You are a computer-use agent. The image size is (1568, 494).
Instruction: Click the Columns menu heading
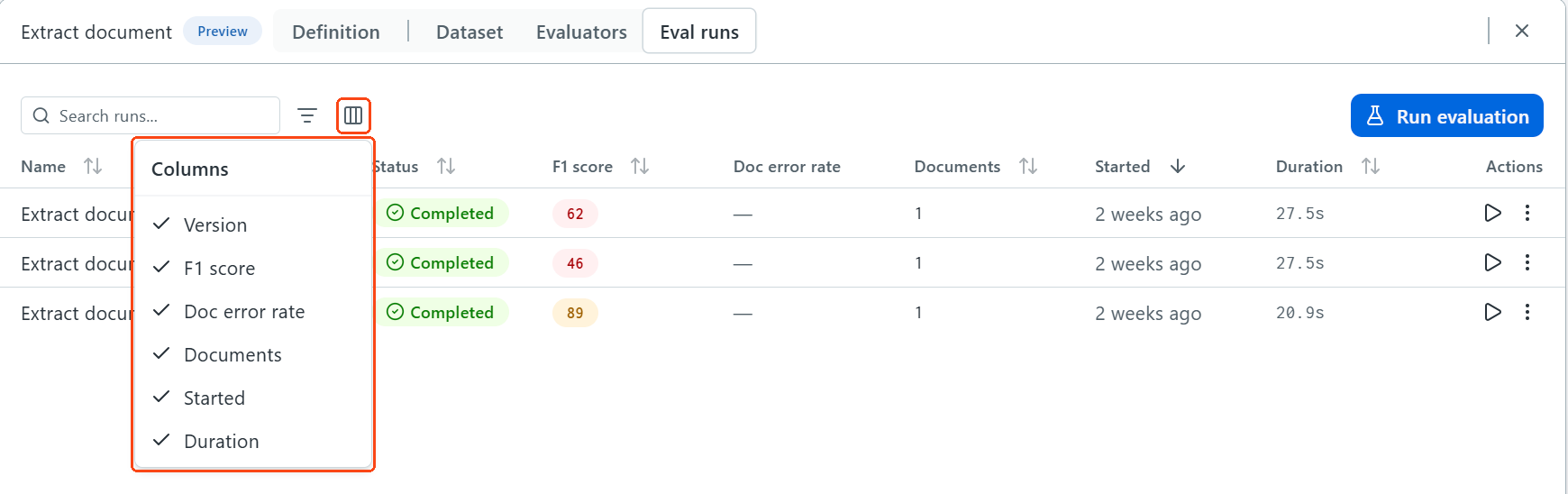190,169
